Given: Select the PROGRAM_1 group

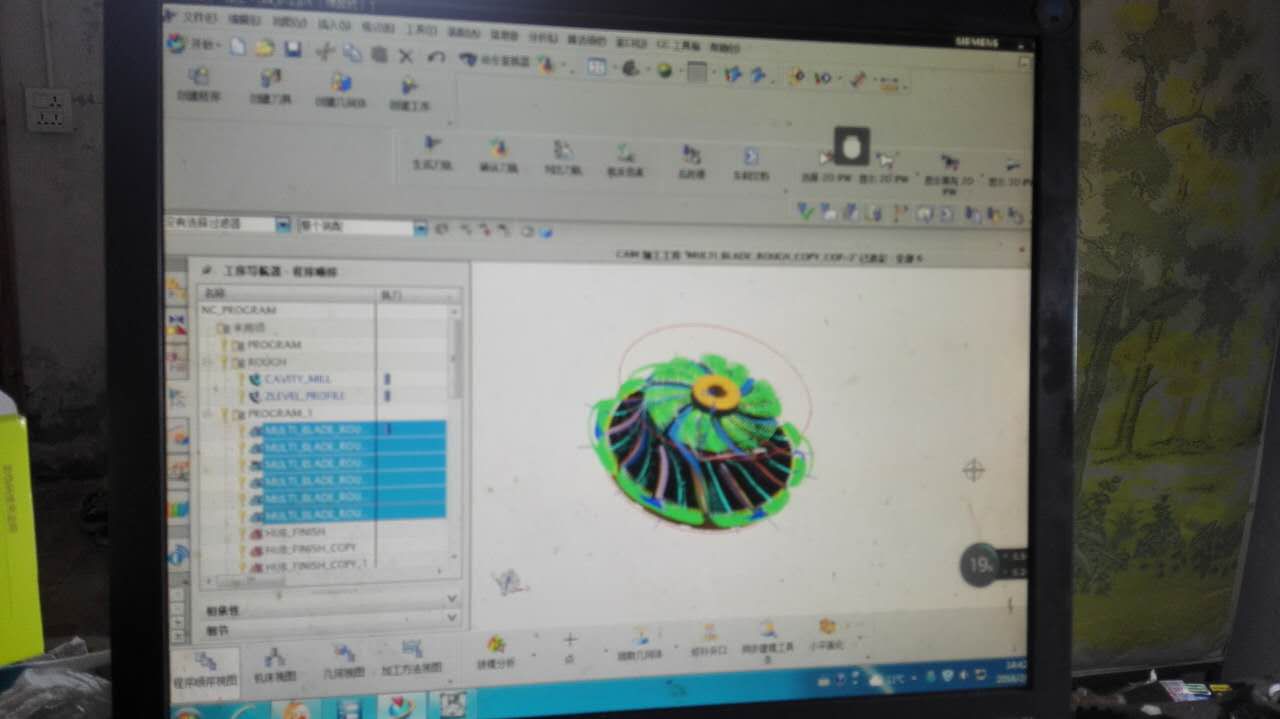Looking at the screenshot, I should coord(279,413).
